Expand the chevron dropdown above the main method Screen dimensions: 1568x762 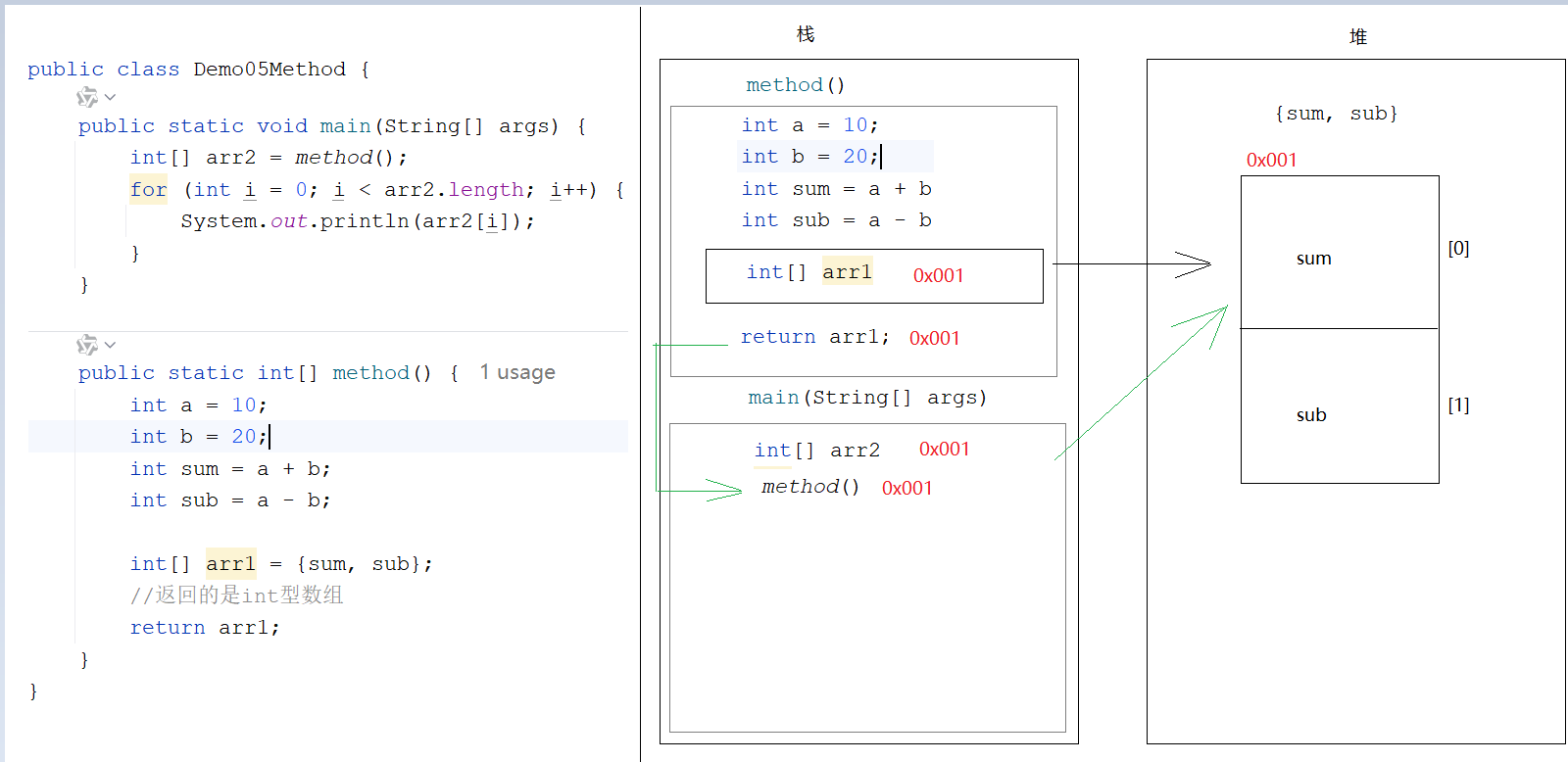click(x=110, y=97)
